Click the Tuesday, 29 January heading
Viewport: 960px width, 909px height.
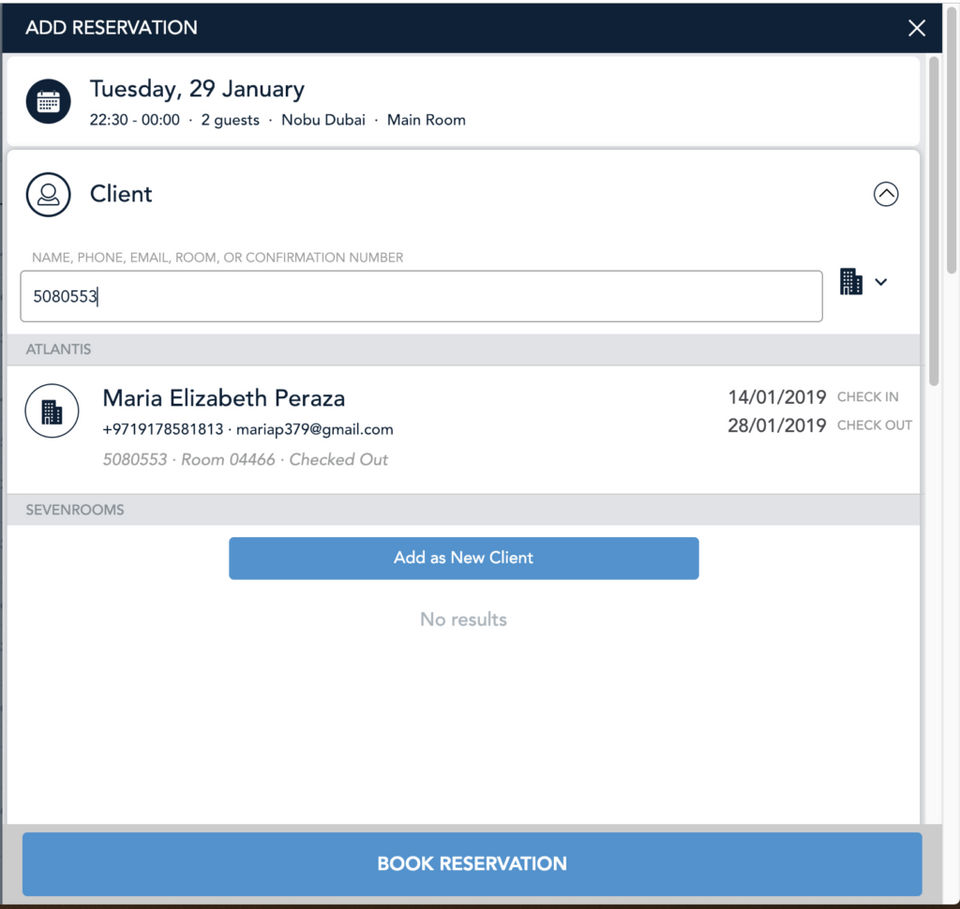(x=197, y=89)
